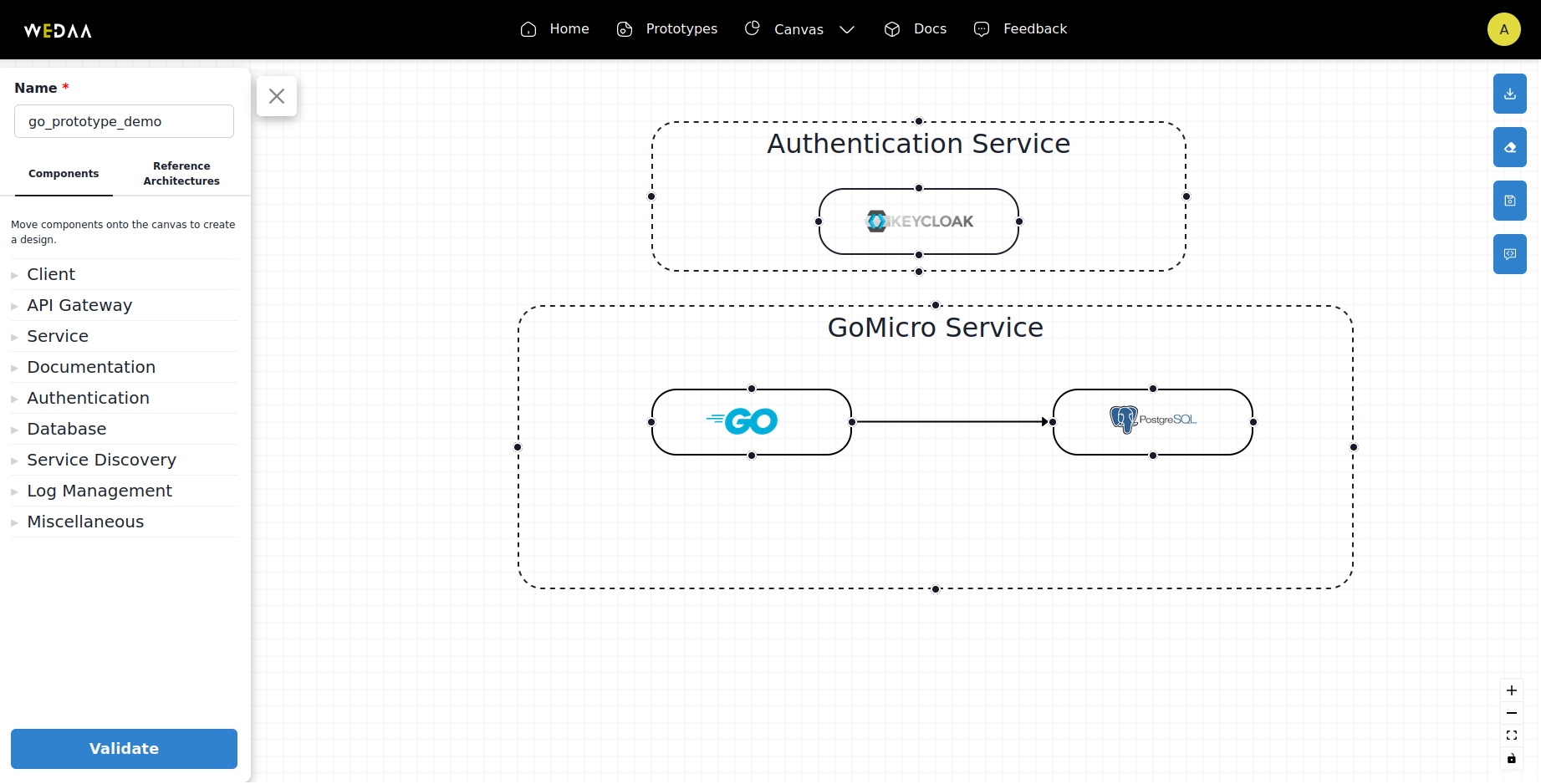This screenshot has width=1541, height=784.
Task: Select the Go service node
Action: pos(751,422)
